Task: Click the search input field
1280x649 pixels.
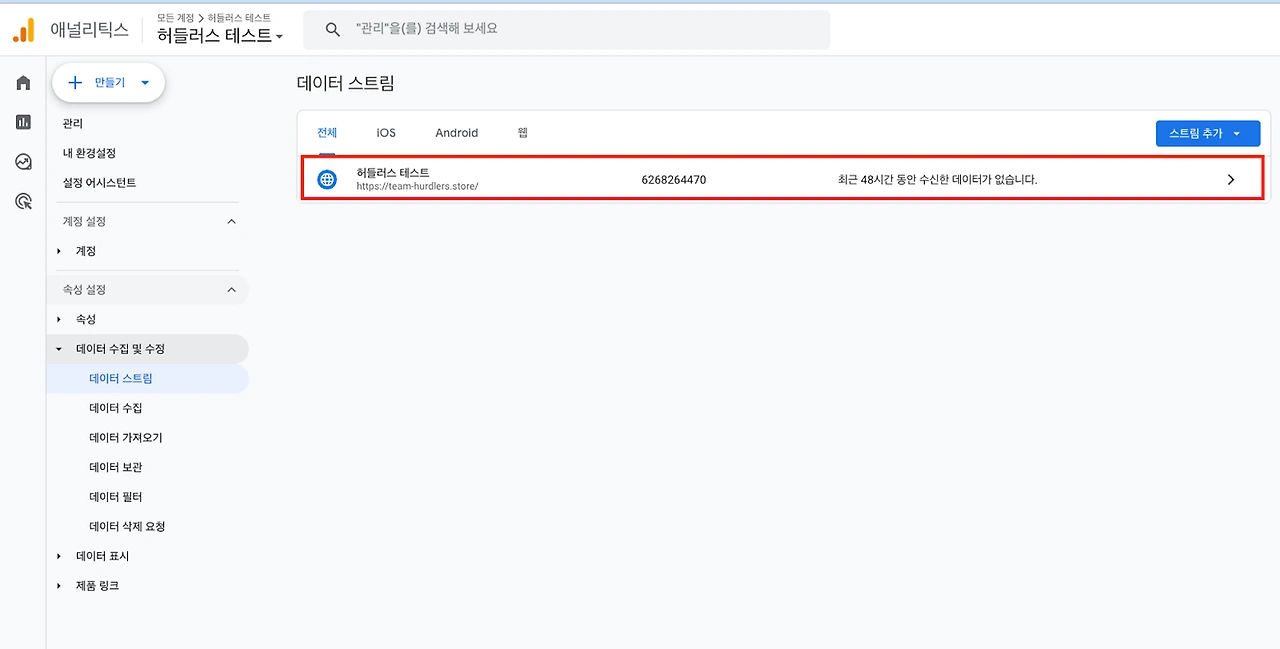Action: point(567,30)
